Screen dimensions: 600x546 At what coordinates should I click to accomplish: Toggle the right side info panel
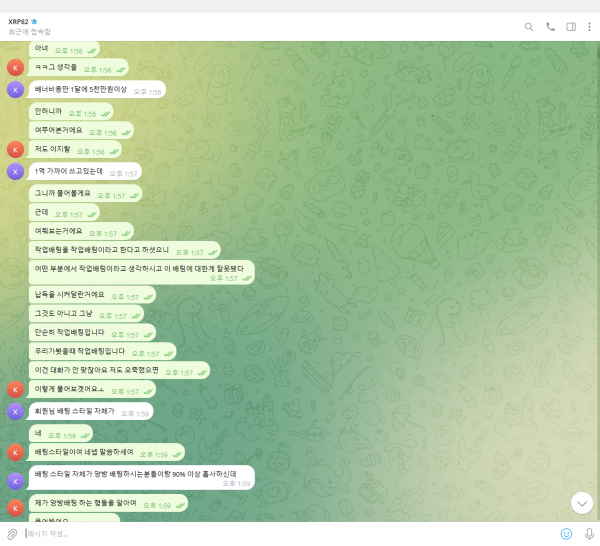click(x=571, y=27)
